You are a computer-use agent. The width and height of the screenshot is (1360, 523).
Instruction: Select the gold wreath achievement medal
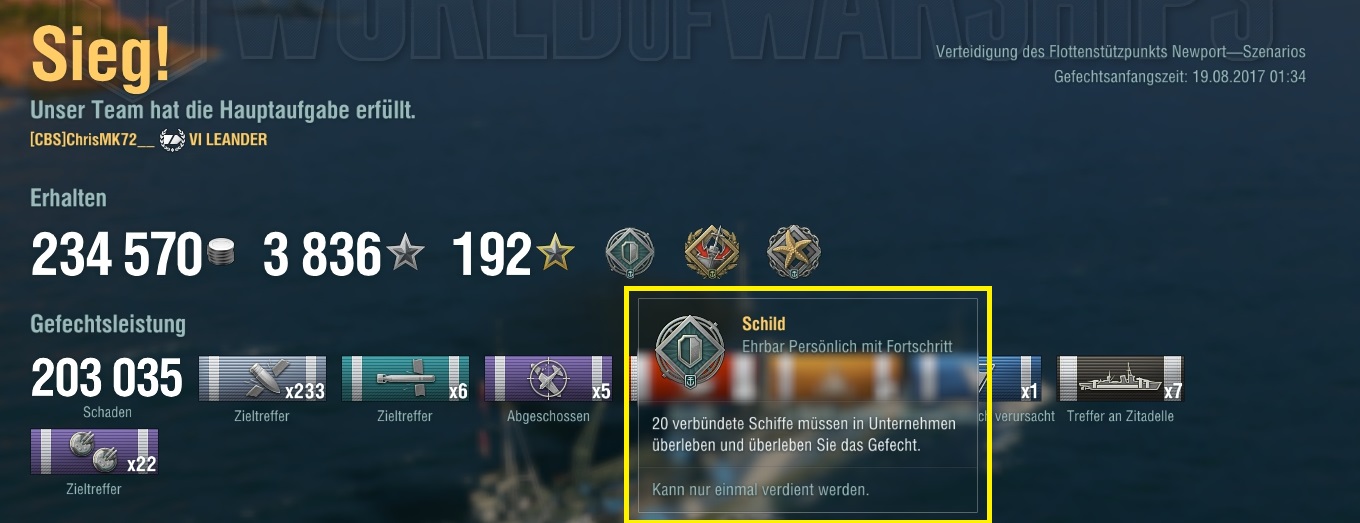pos(711,253)
